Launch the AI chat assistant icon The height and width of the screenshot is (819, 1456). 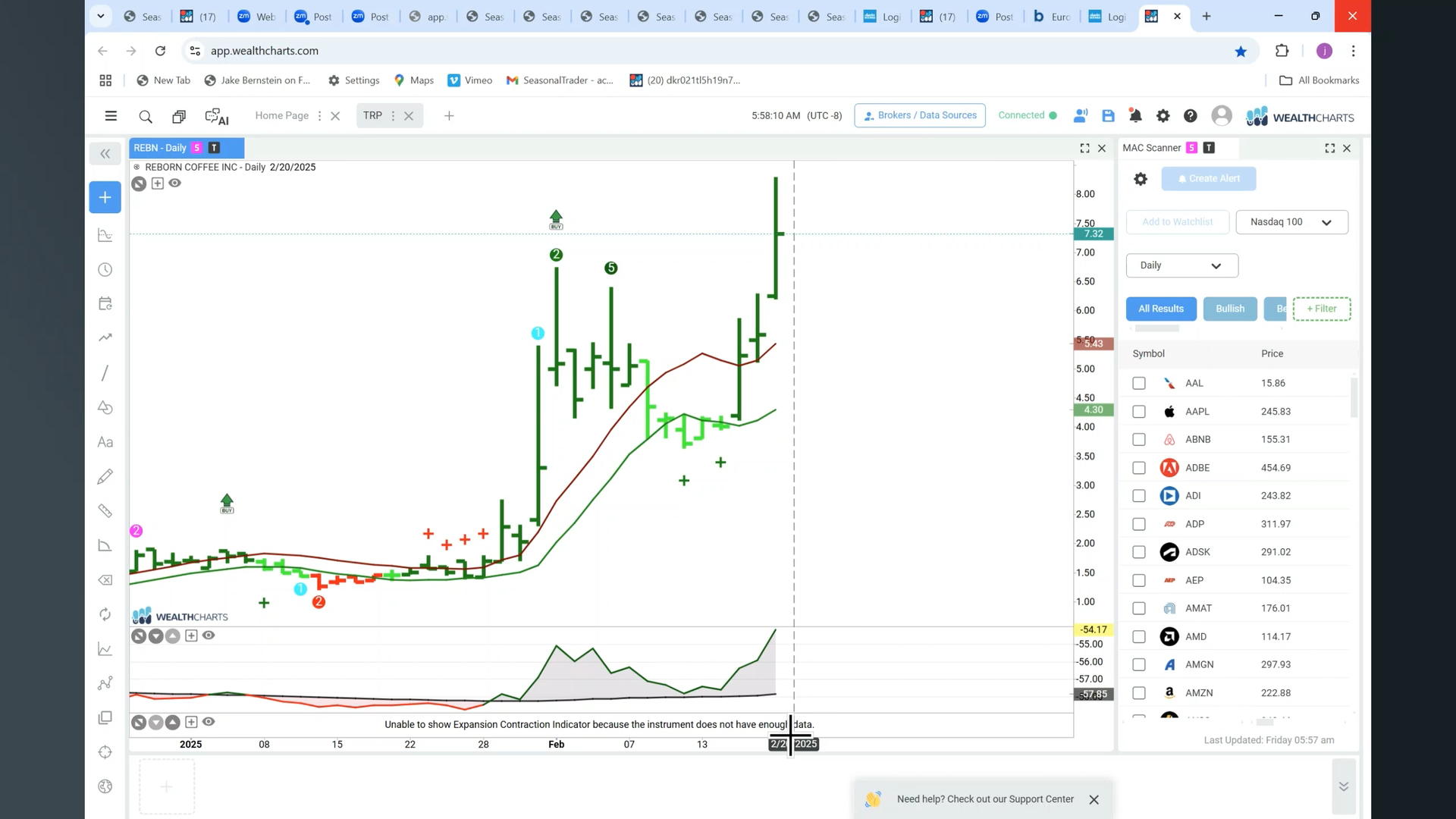point(217,116)
